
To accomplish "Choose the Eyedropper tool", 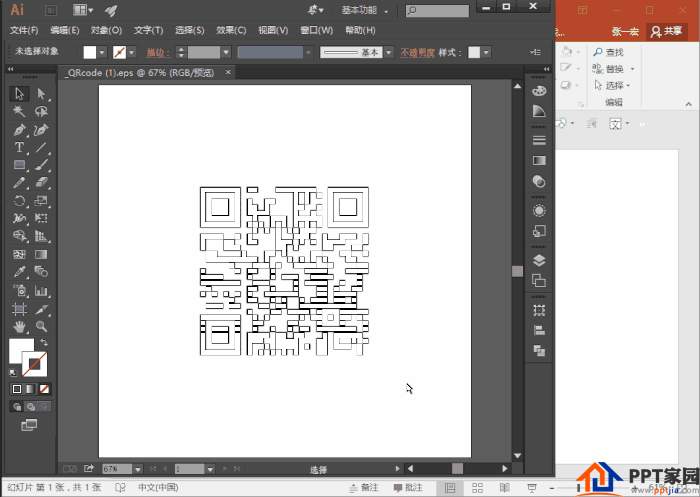I will point(19,272).
